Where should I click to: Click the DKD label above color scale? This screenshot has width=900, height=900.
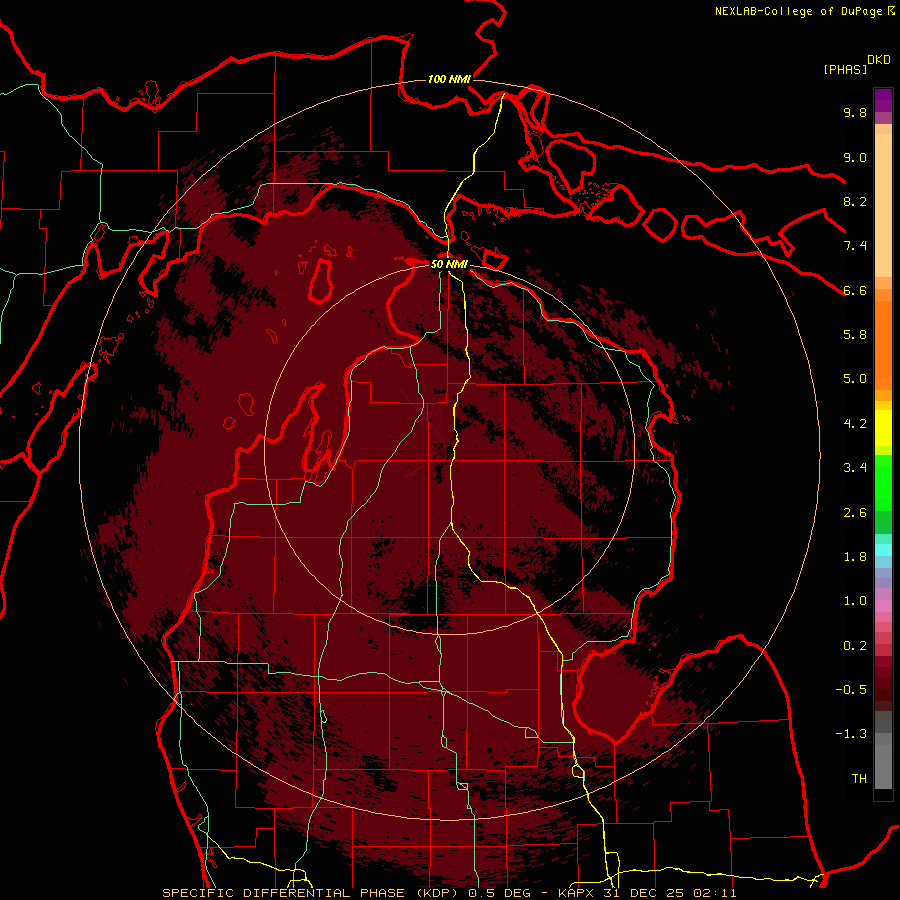pyautogui.click(x=879, y=60)
